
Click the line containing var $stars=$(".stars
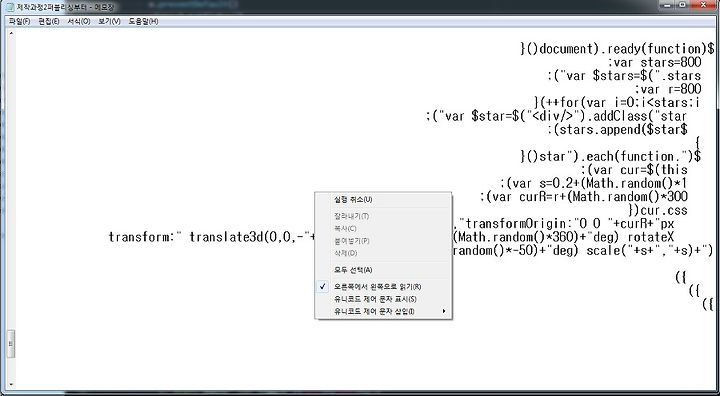pyautogui.click(x=624, y=76)
